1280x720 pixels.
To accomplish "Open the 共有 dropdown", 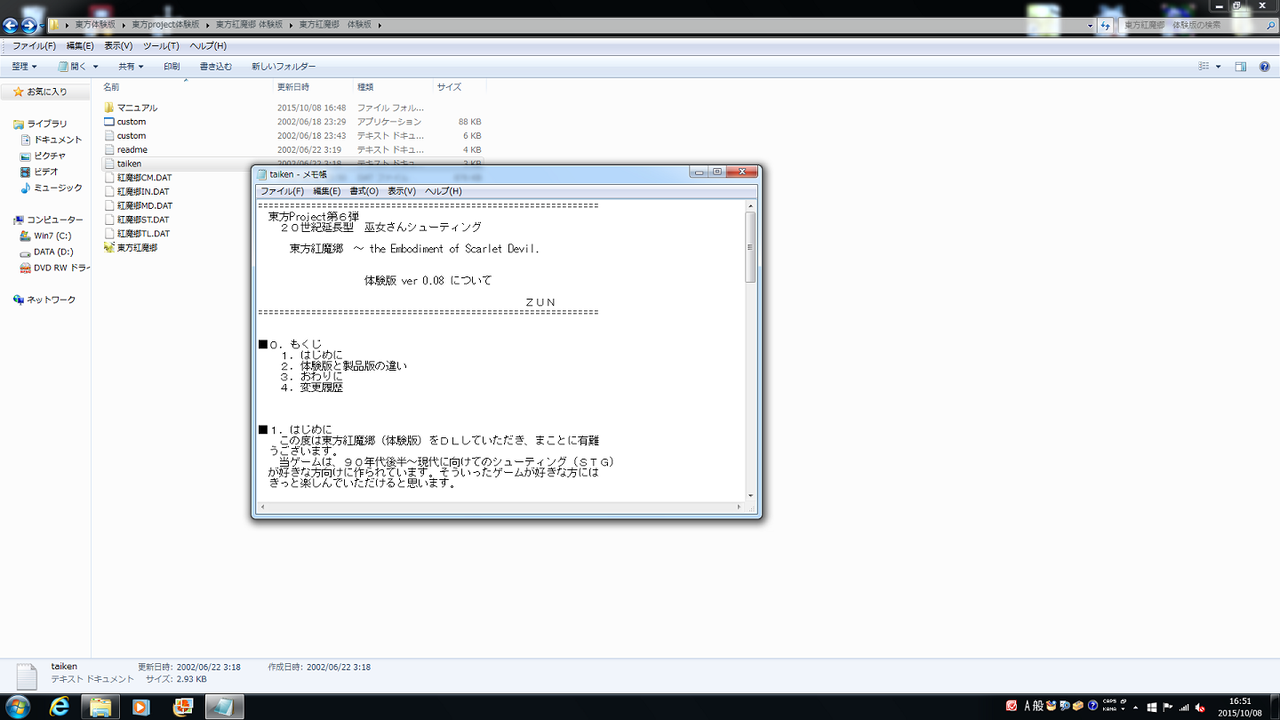I will [x=131, y=67].
